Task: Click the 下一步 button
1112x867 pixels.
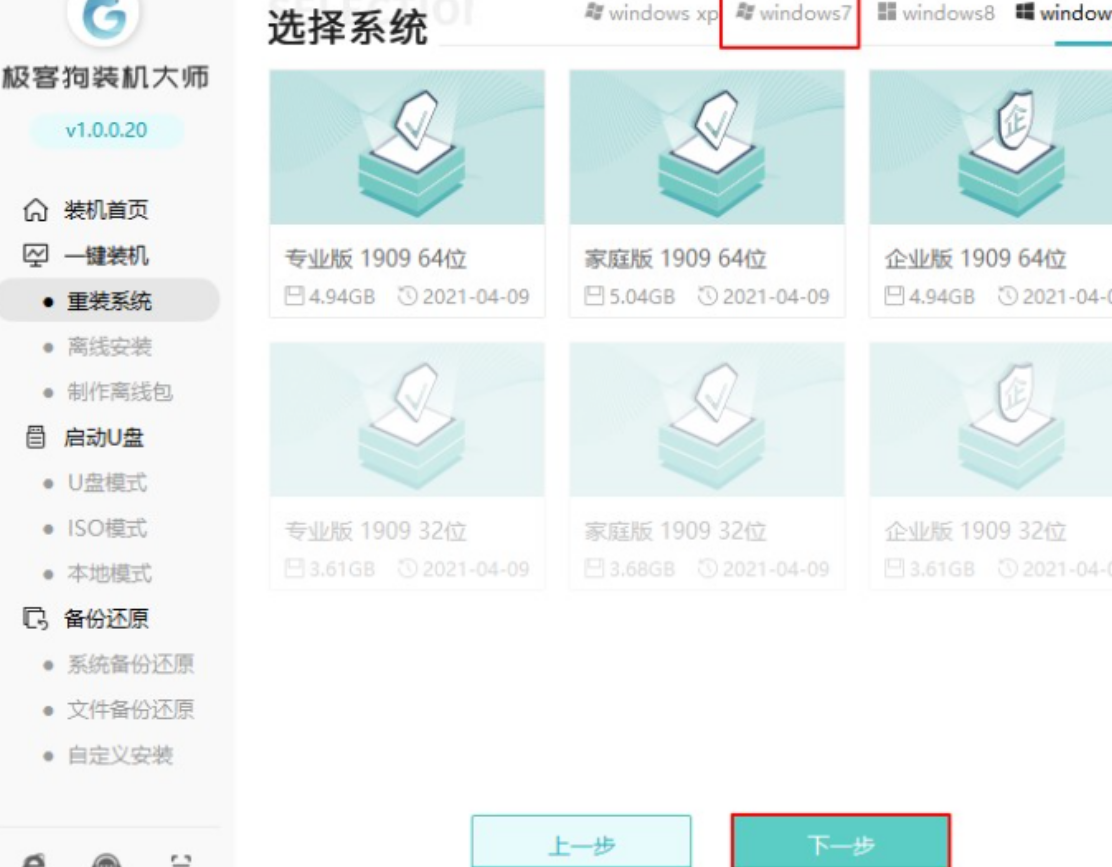Action: (x=840, y=842)
